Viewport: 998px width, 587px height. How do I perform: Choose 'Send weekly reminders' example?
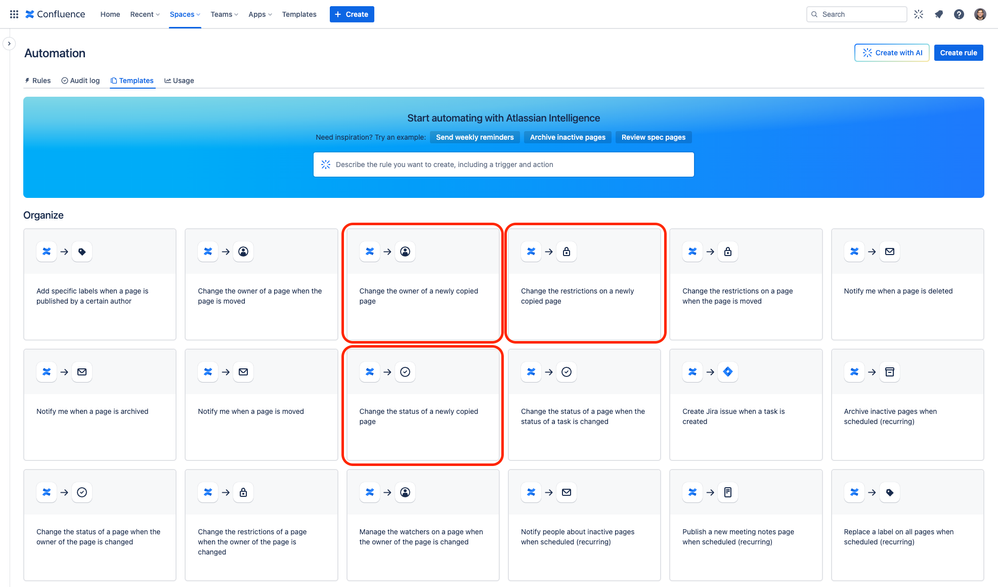[475, 137]
